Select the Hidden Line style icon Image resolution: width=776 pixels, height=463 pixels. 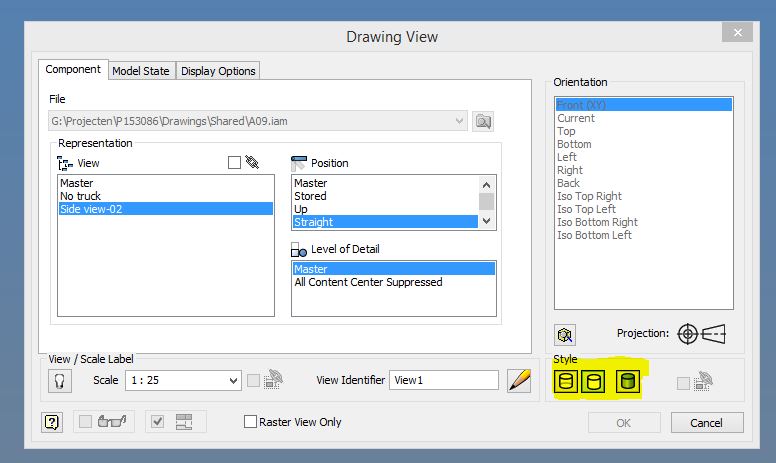point(566,381)
